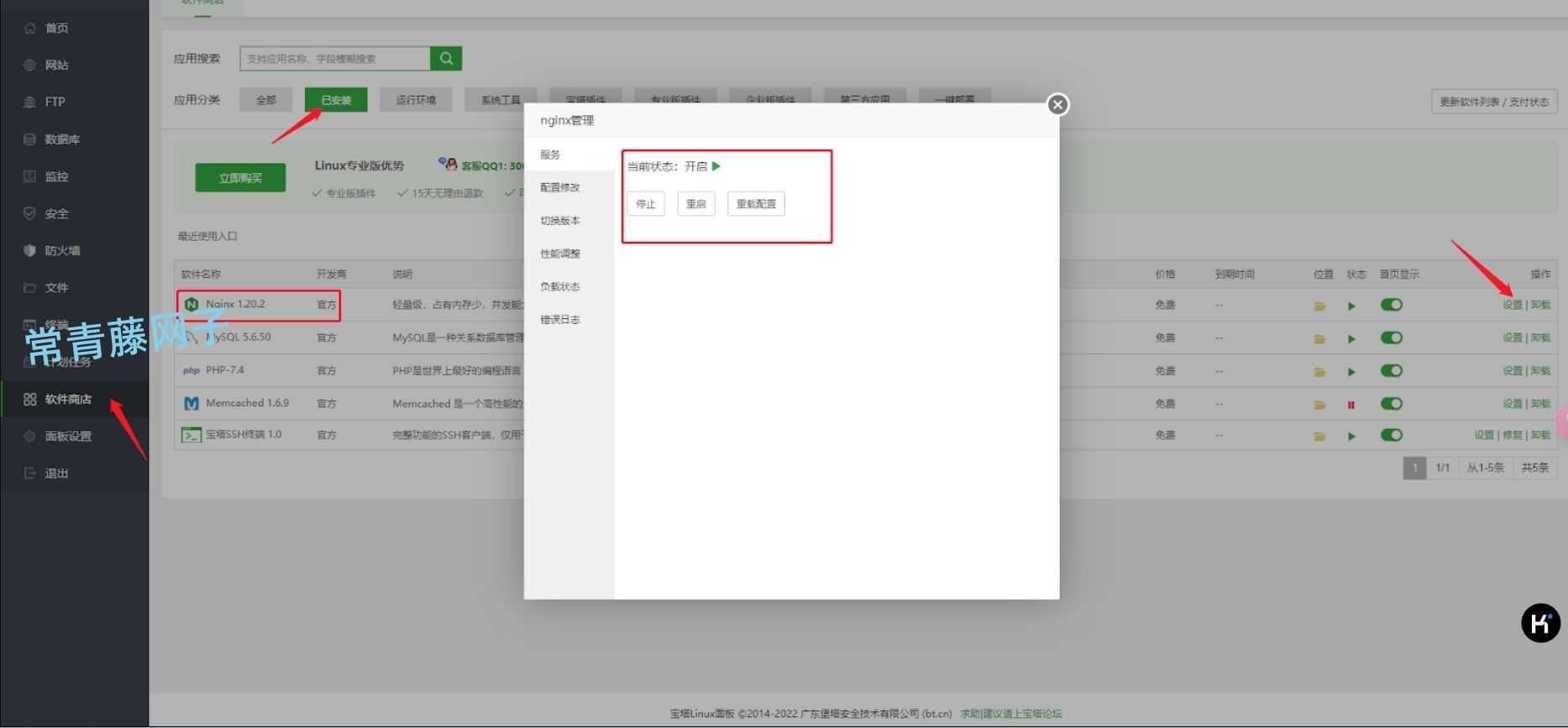1568x728 pixels.
Task: Click the 宝塔SSH终端 1.0 software name
Action: point(244,435)
